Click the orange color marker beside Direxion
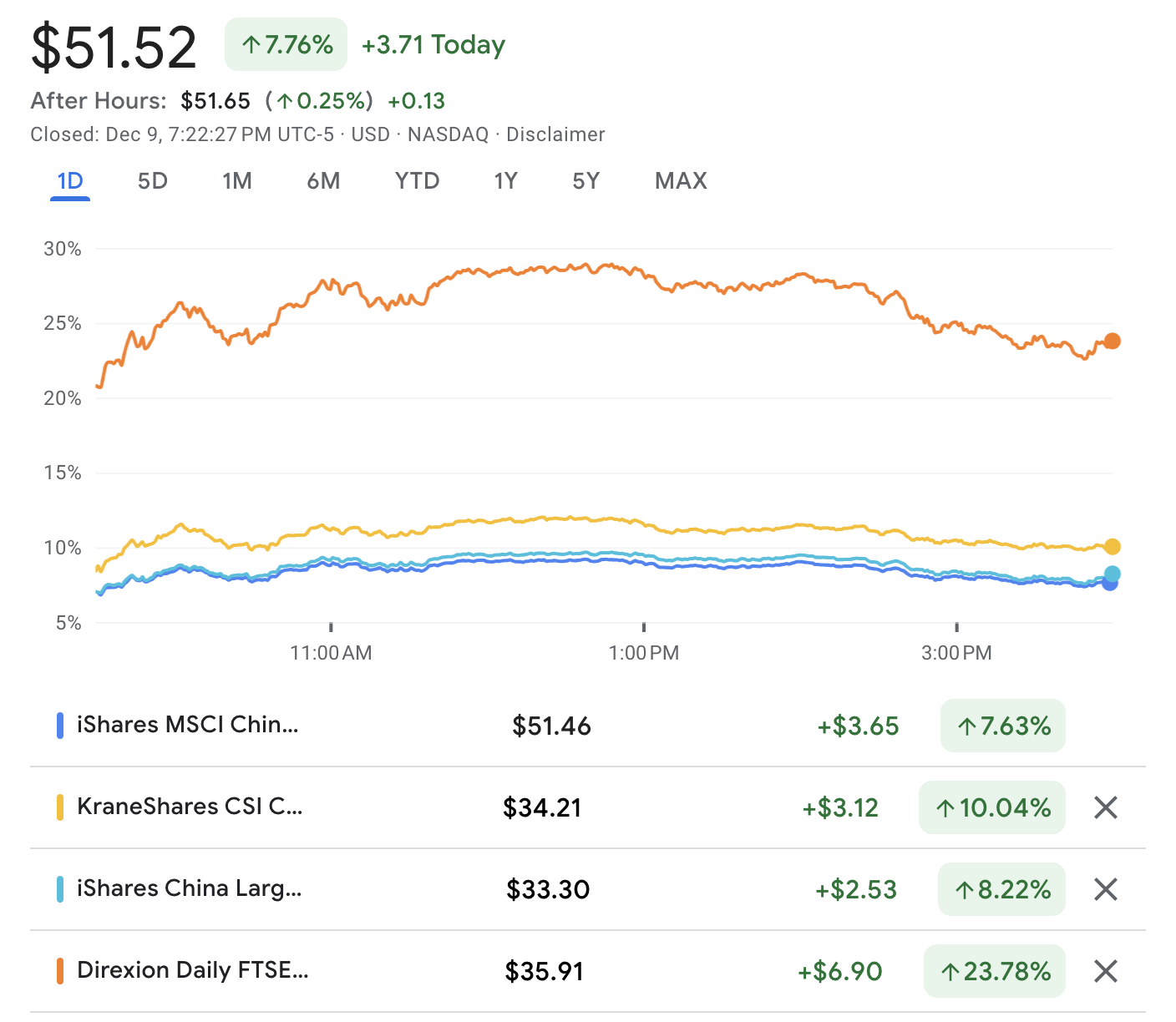1176x1022 pixels. tap(59, 971)
